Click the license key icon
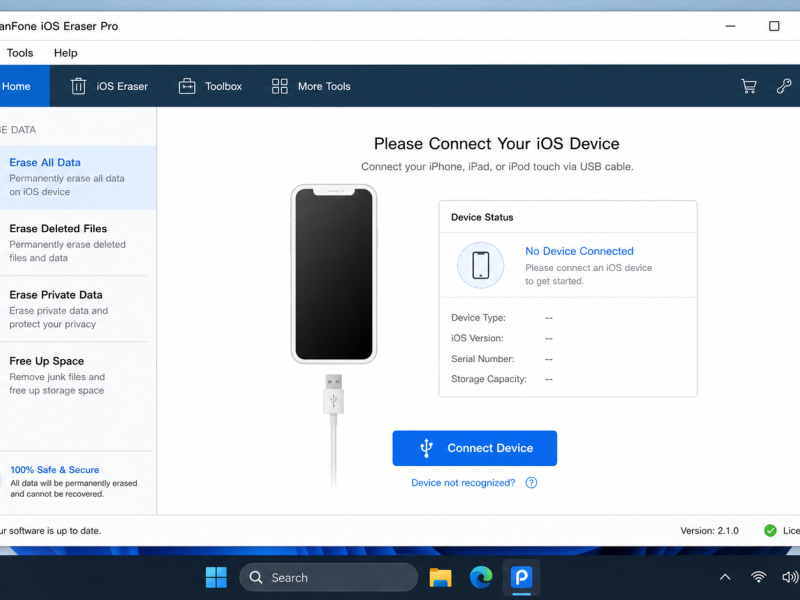The height and width of the screenshot is (600, 800). [x=784, y=86]
